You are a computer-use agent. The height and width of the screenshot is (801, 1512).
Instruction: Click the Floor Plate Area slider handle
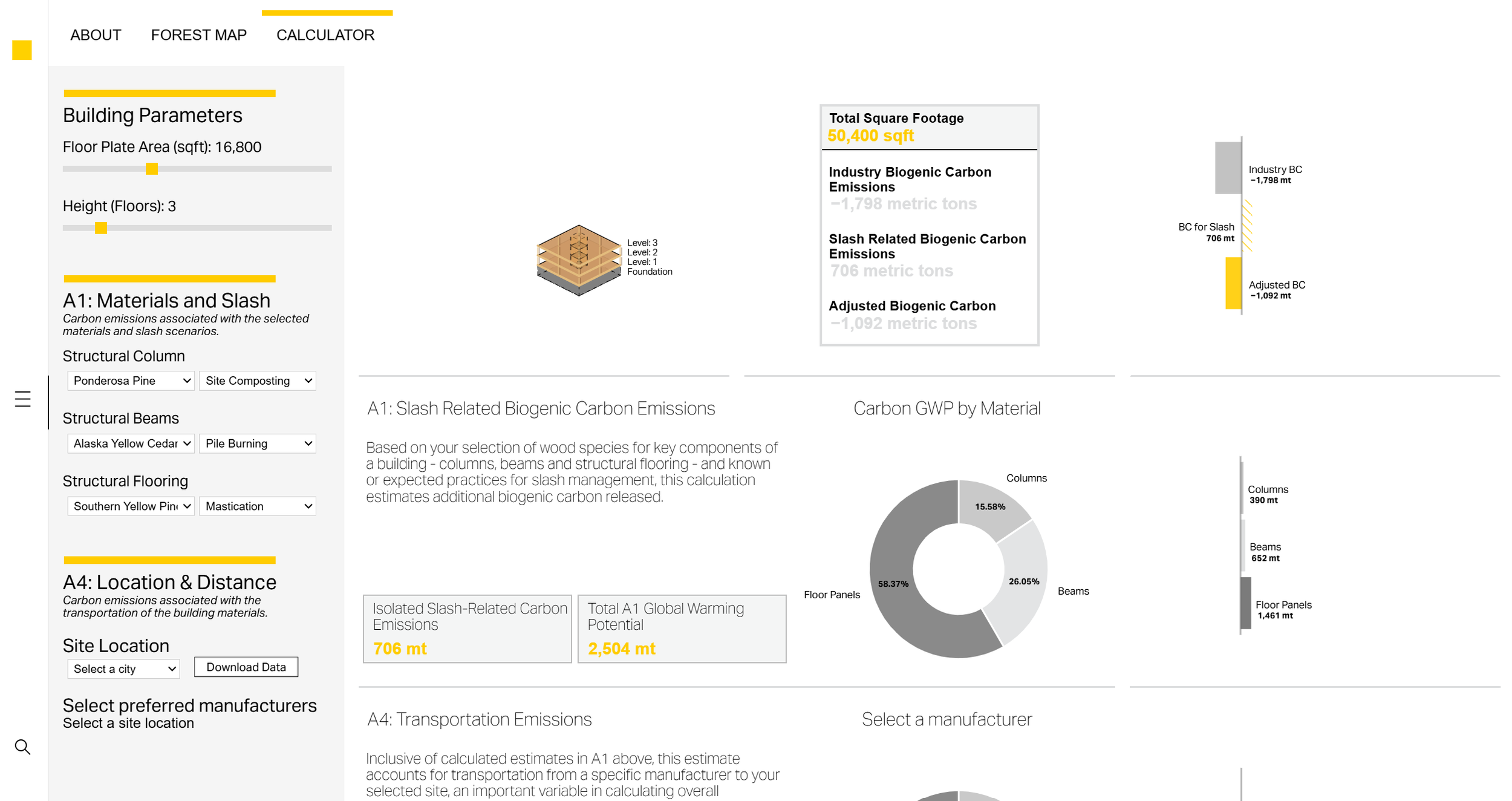point(152,169)
